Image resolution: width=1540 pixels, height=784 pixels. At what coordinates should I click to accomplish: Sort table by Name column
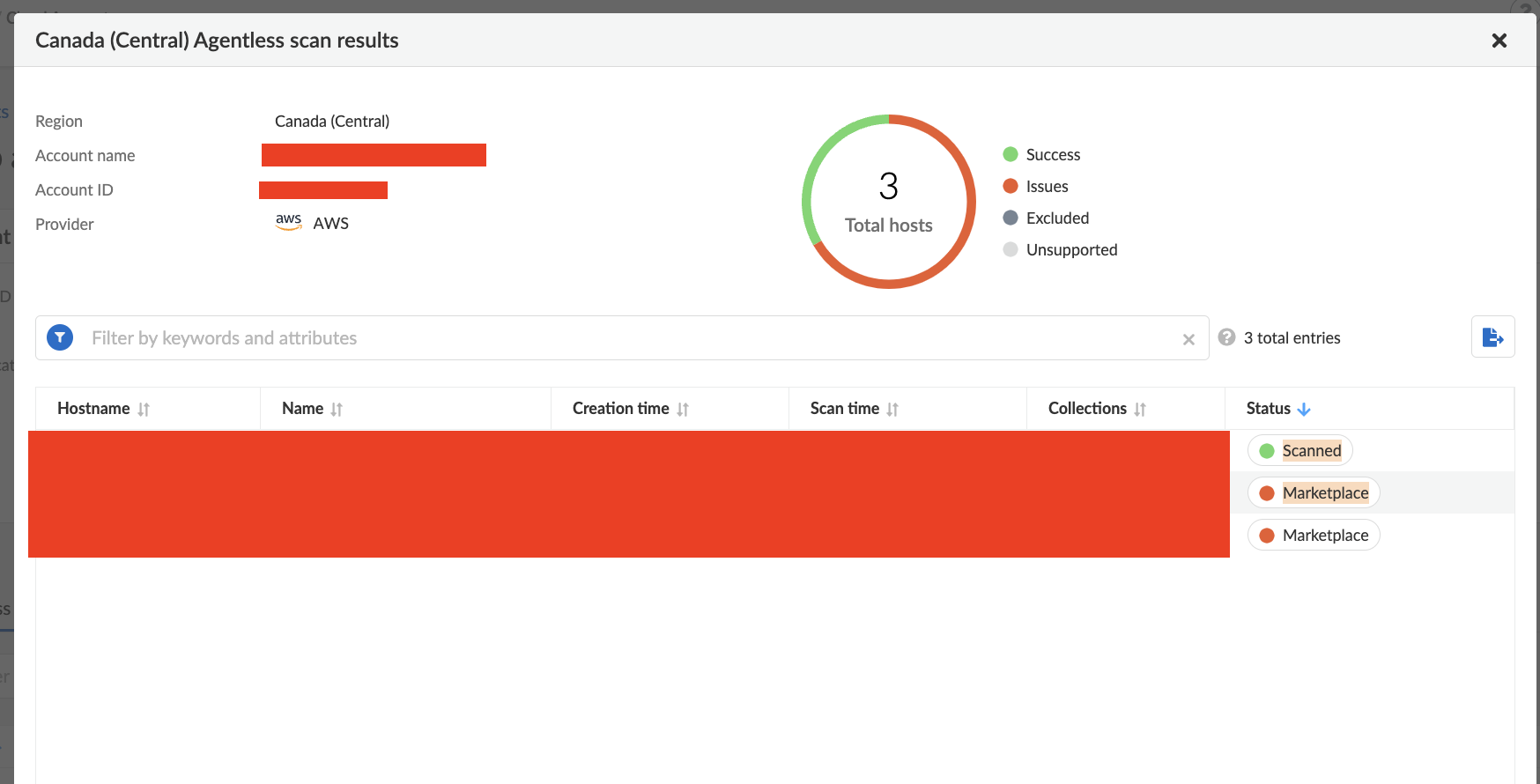pos(337,409)
